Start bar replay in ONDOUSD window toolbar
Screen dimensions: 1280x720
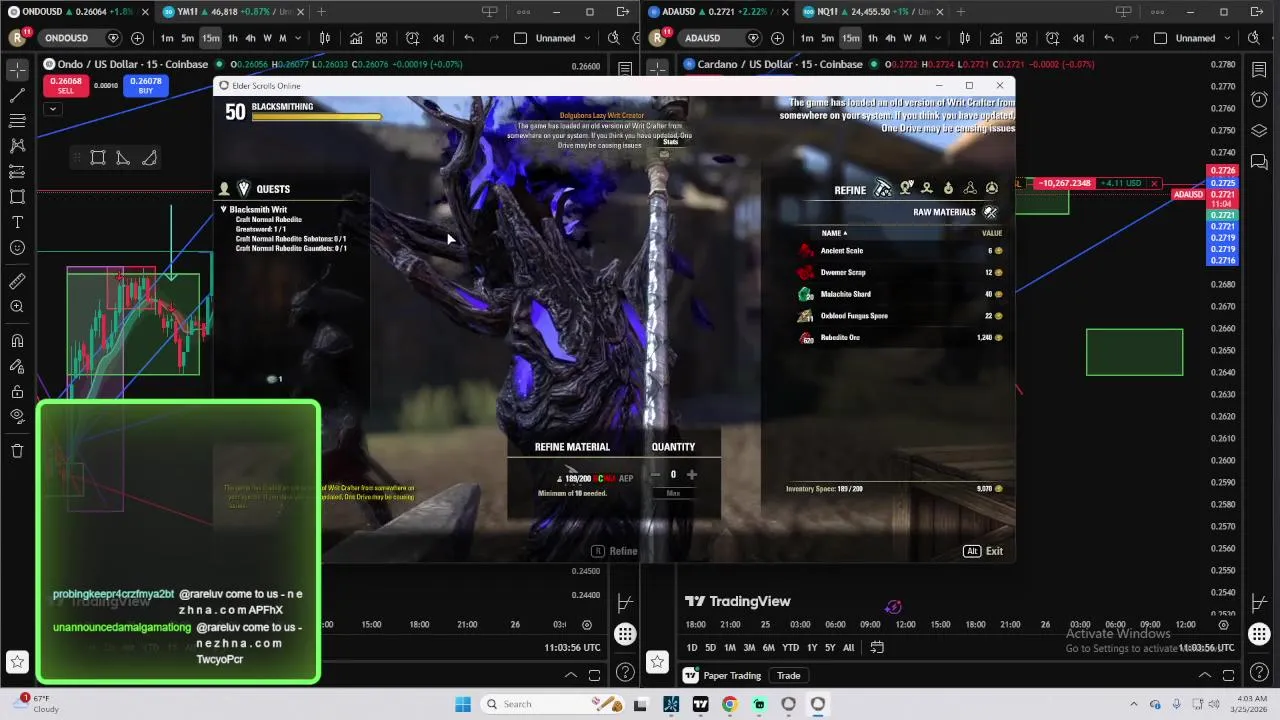(x=438, y=38)
